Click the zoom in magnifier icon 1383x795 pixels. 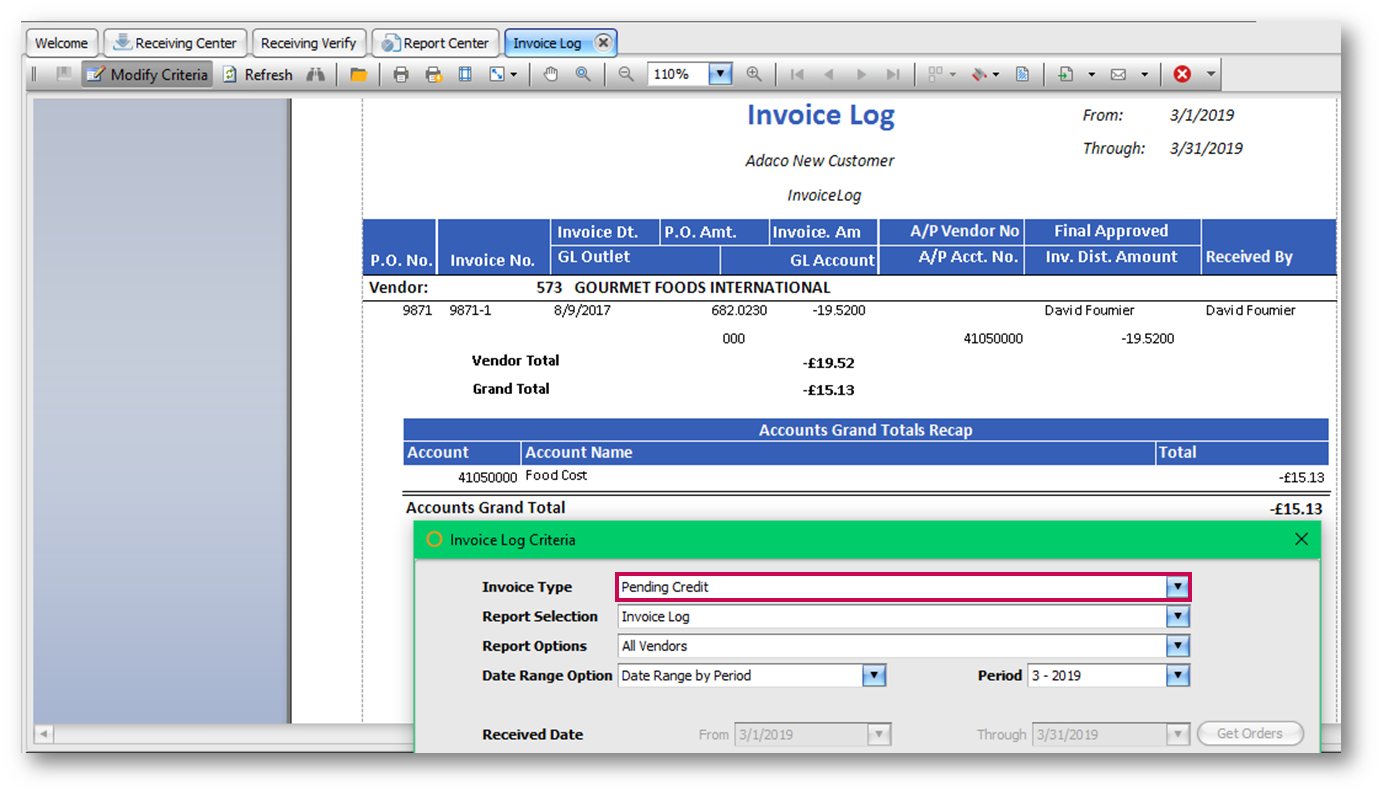pos(754,75)
